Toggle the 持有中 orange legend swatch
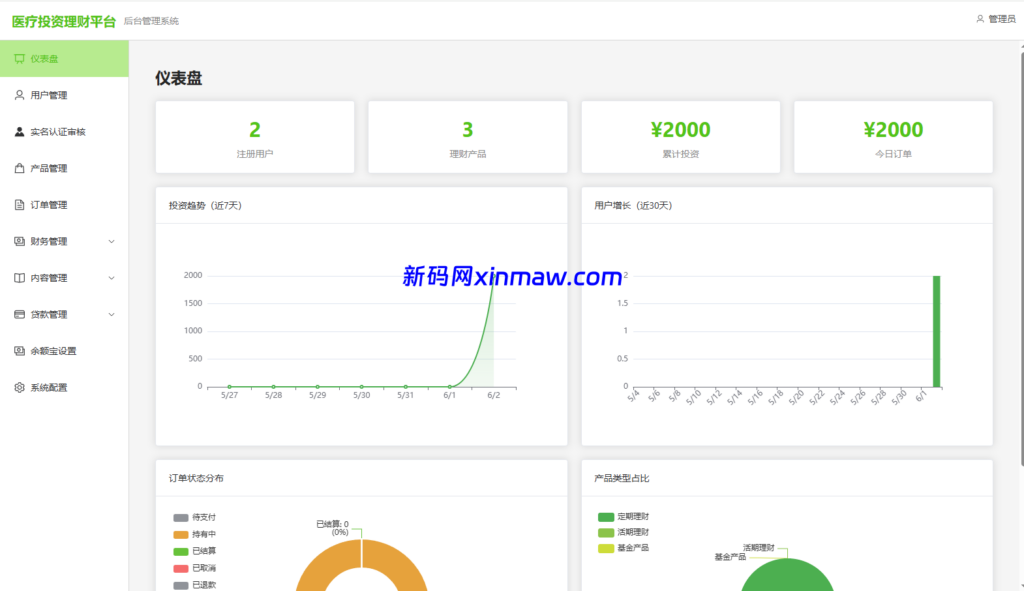The width and height of the screenshot is (1024, 591). (x=181, y=535)
